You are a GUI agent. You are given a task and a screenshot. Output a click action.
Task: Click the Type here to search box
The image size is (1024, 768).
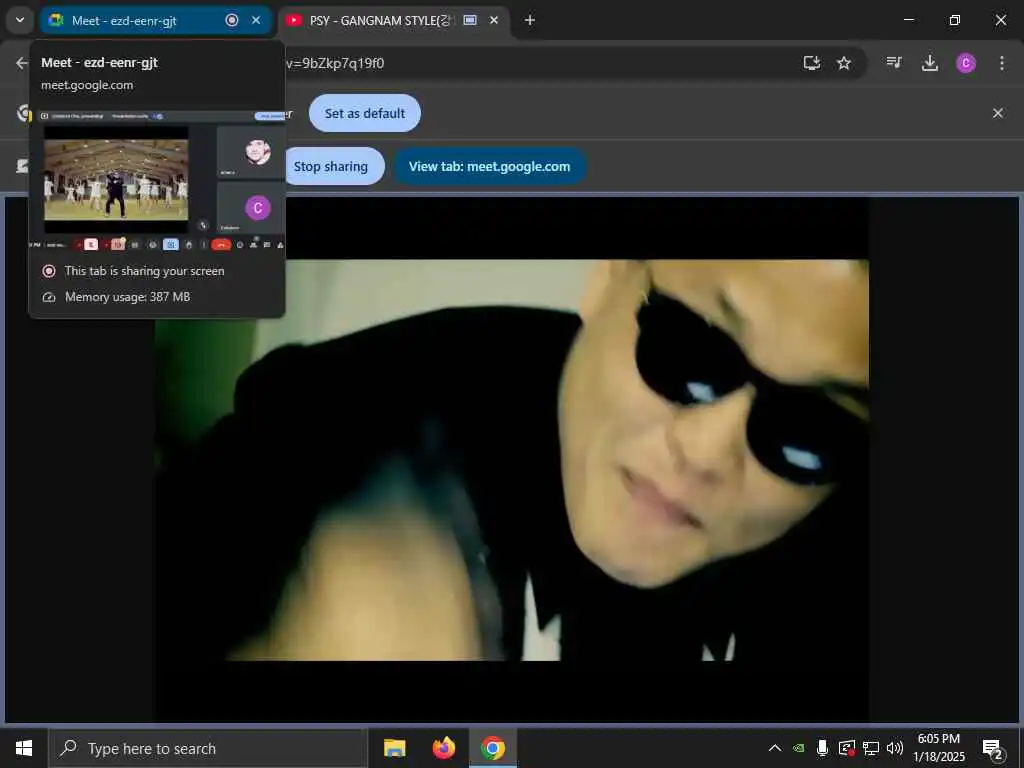(208, 748)
